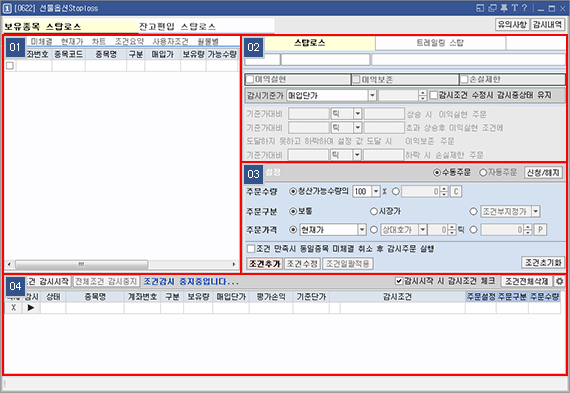Switch to the 트레일링 스탑 tab
The height and width of the screenshot is (393, 570).
(440, 43)
